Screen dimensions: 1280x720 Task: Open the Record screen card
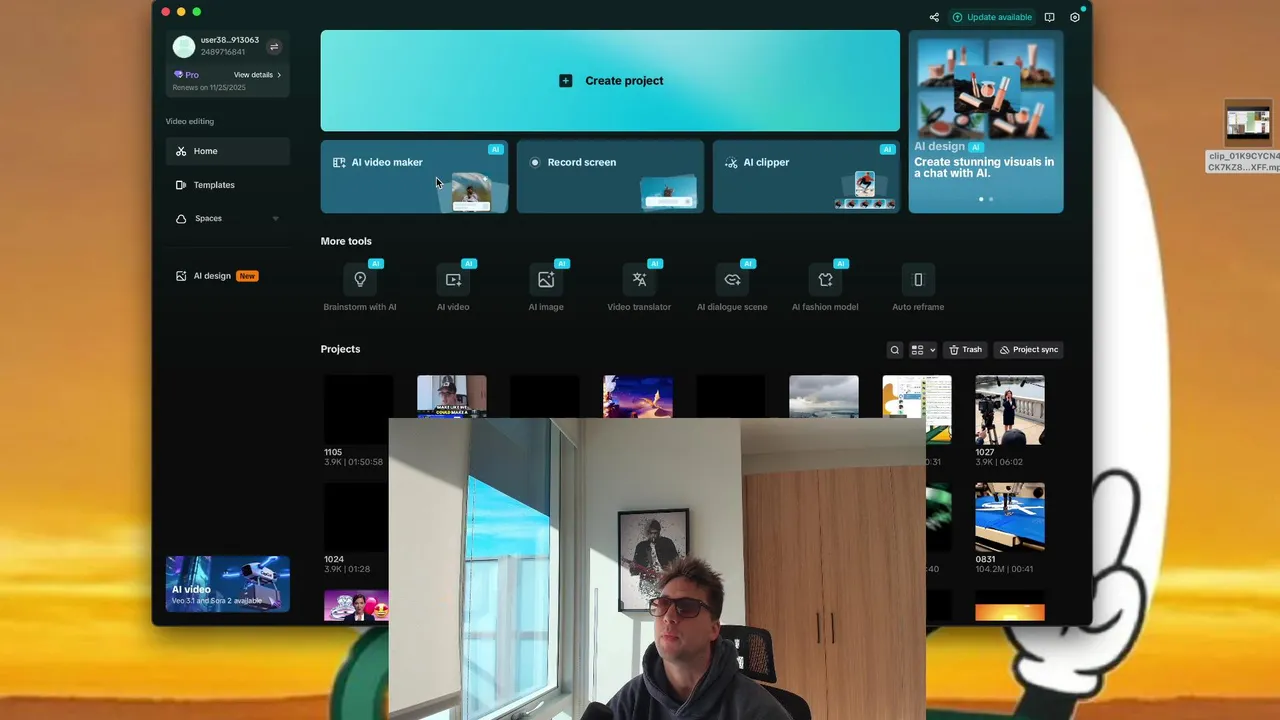(x=610, y=177)
